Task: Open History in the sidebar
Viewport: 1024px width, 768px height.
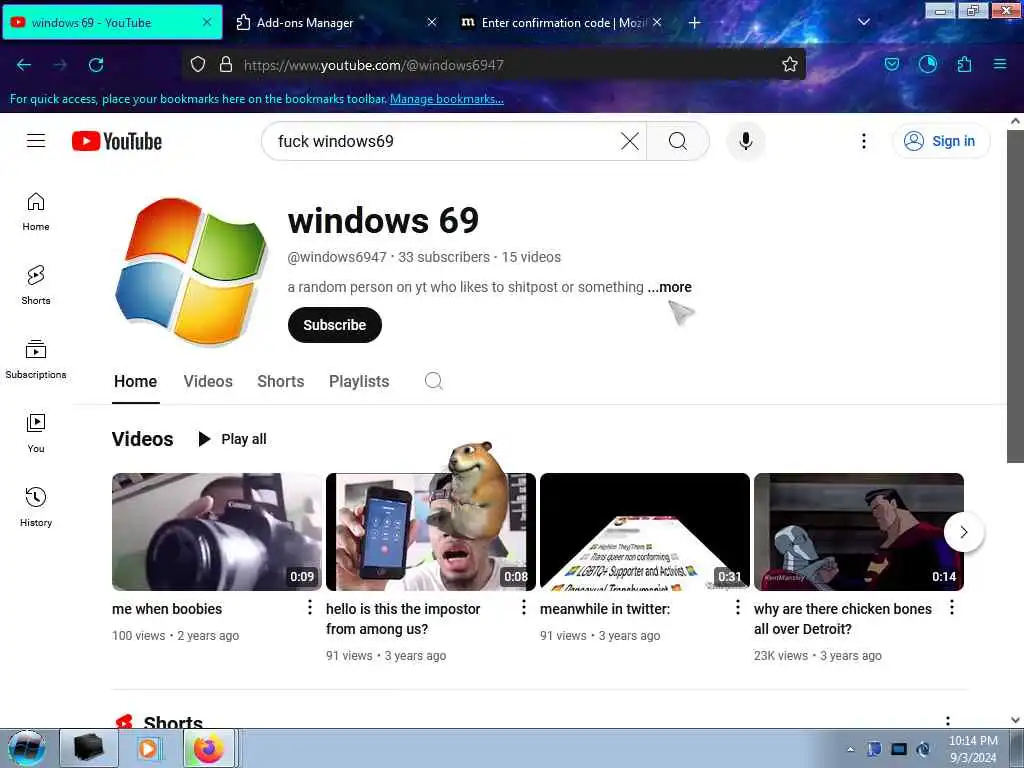Action: 36,507
